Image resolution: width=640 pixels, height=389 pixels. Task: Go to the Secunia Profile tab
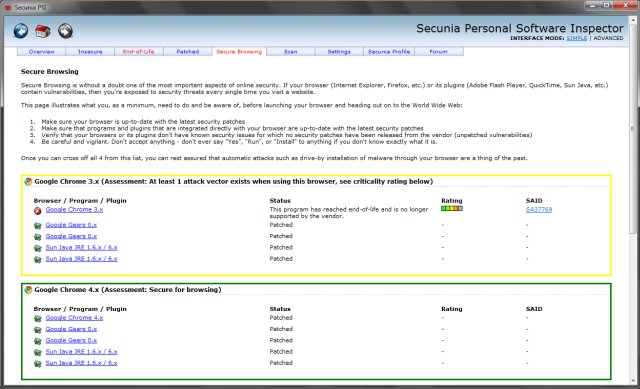point(389,52)
